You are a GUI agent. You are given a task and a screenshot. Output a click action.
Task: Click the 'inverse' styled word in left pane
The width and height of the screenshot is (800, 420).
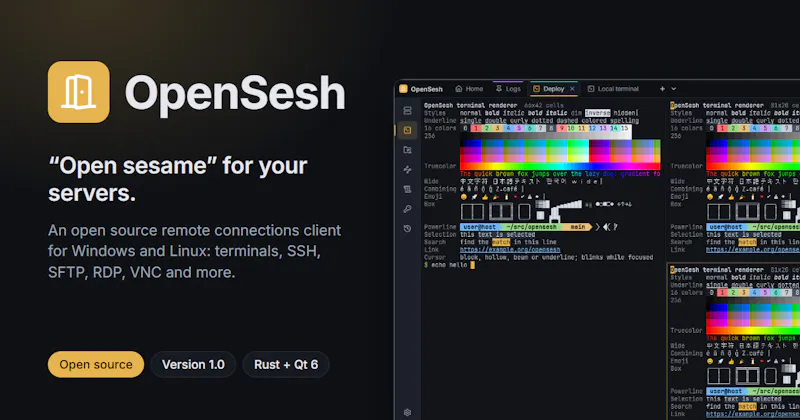tap(597, 113)
